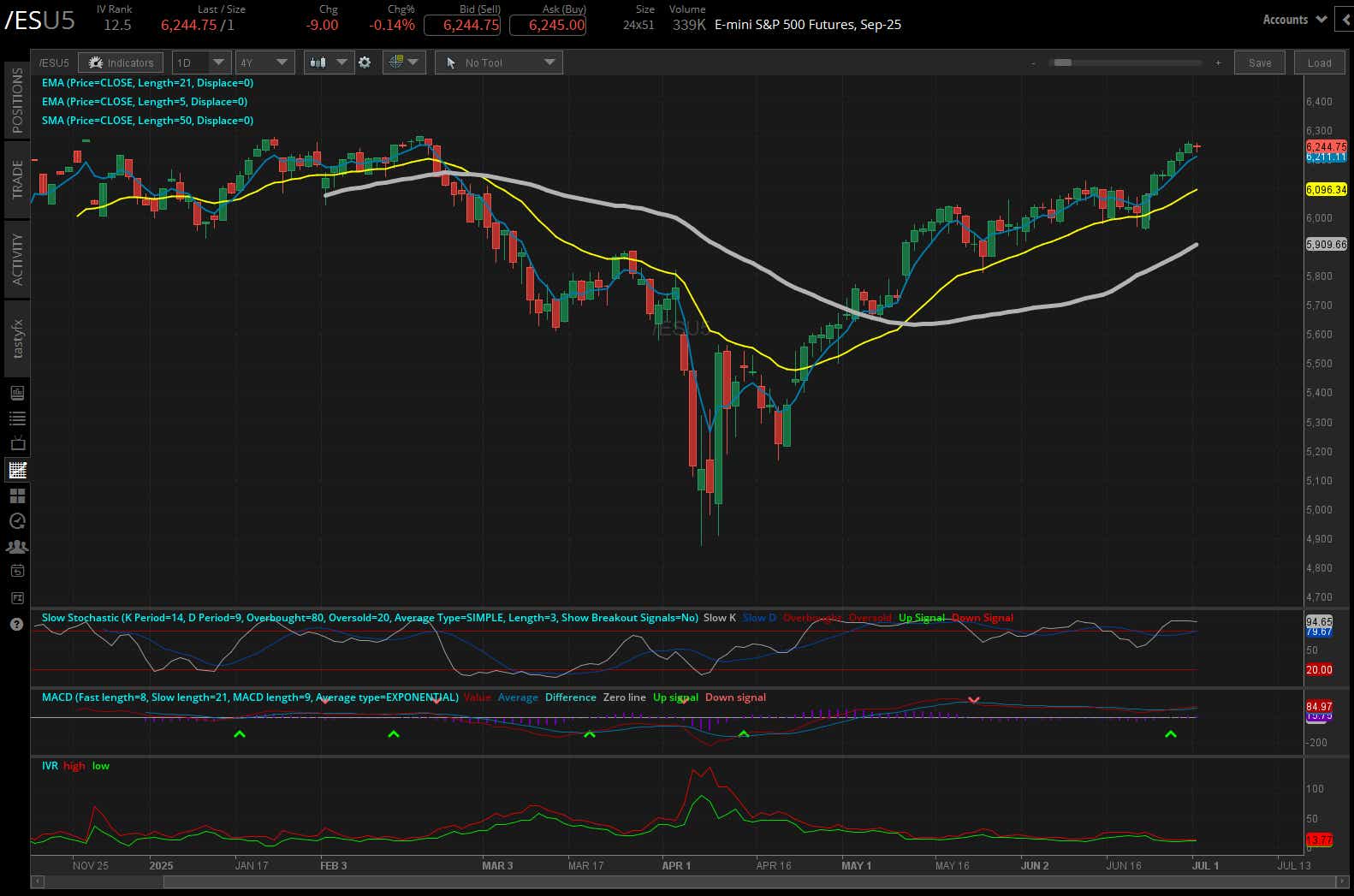The width and height of the screenshot is (1354, 896).
Task: Open the POSITIONS side tab
Action: (x=17, y=100)
